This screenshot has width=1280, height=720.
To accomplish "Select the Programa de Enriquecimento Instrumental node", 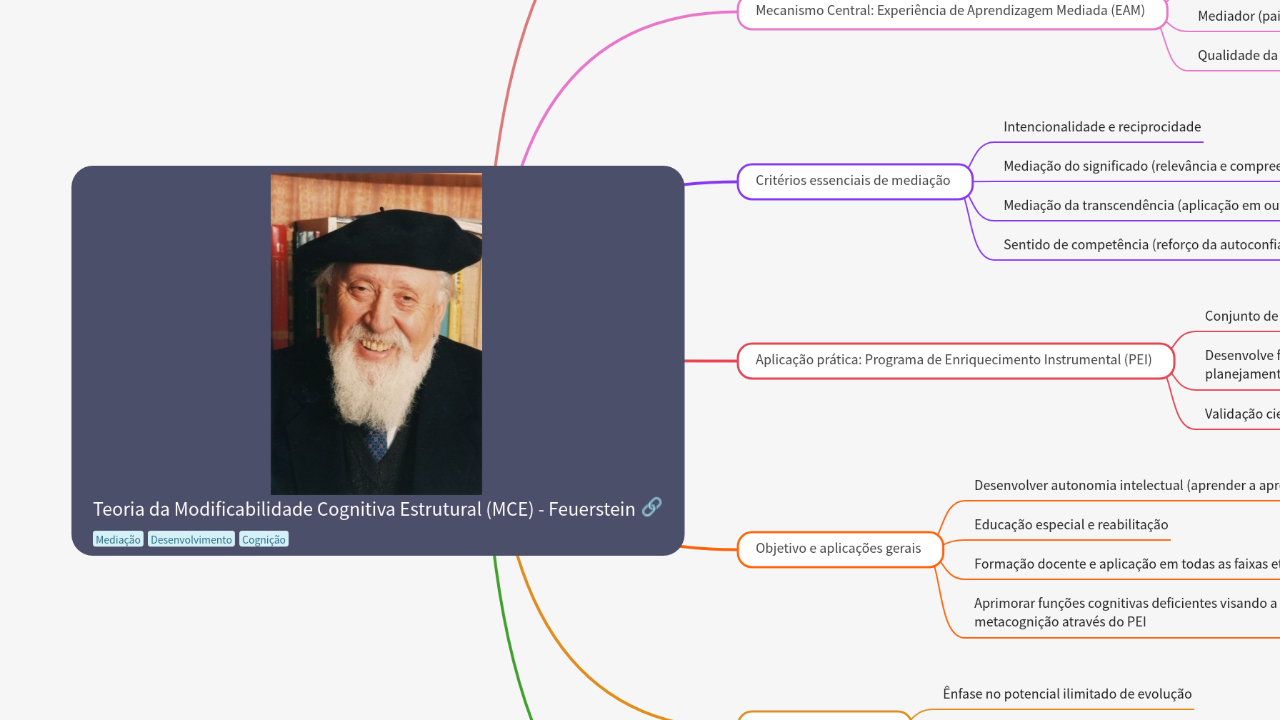I will click(955, 360).
